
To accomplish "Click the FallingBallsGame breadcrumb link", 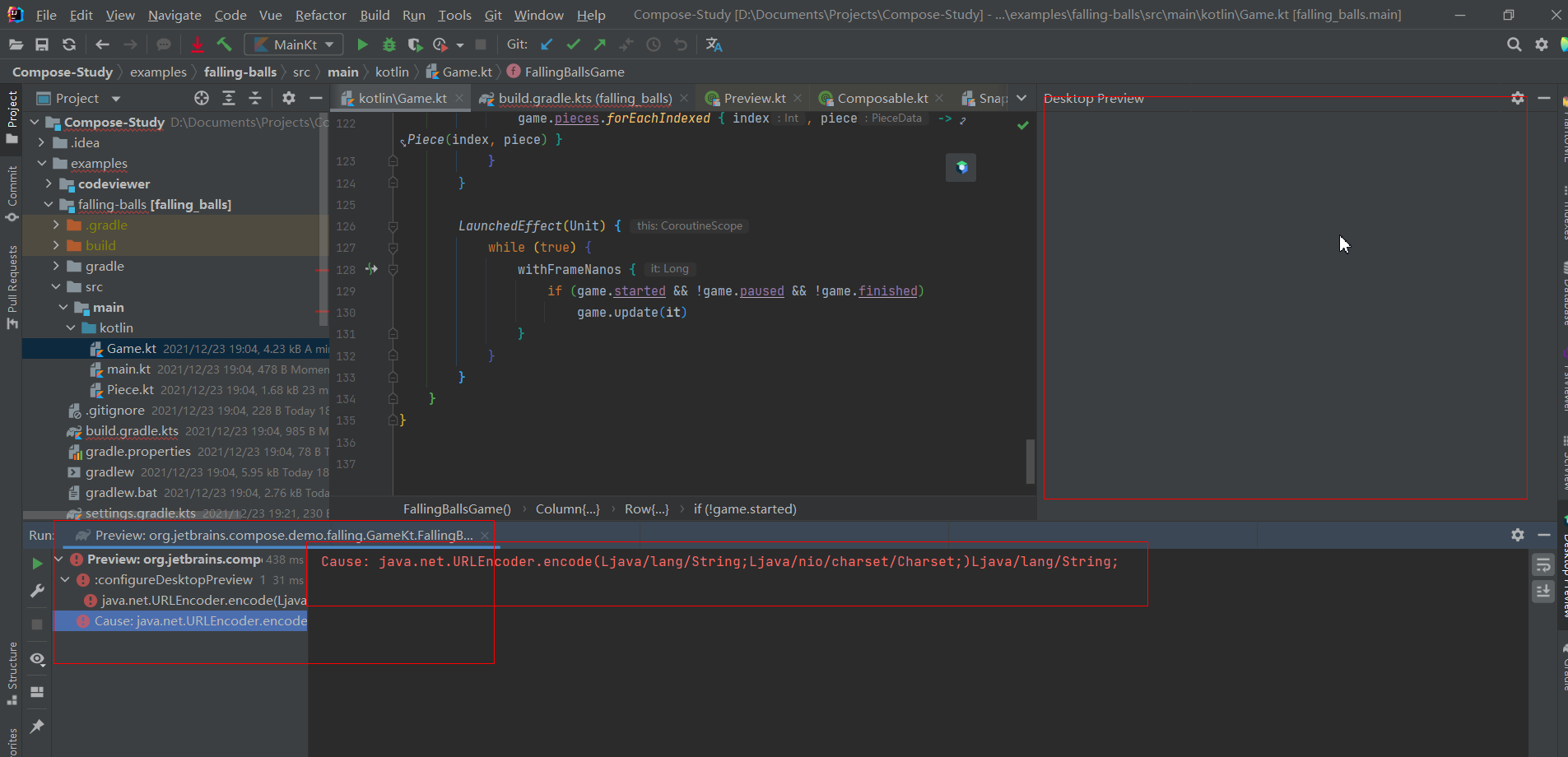I will [x=573, y=72].
